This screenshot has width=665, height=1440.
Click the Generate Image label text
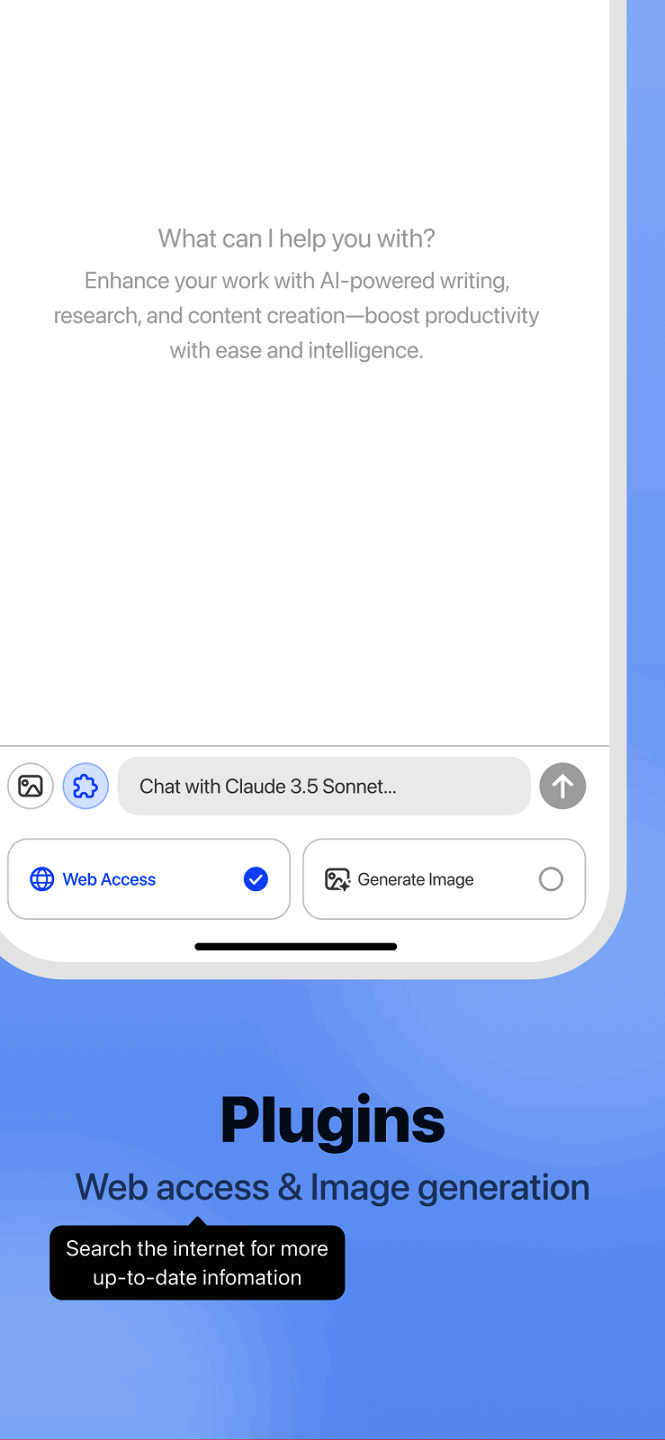(x=416, y=880)
